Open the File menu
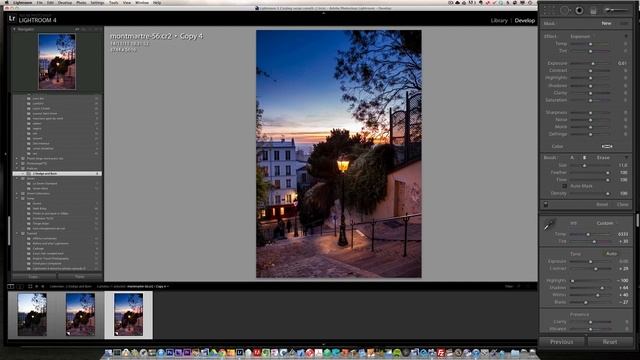The width and height of the screenshot is (640, 360). (x=40, y=2)
